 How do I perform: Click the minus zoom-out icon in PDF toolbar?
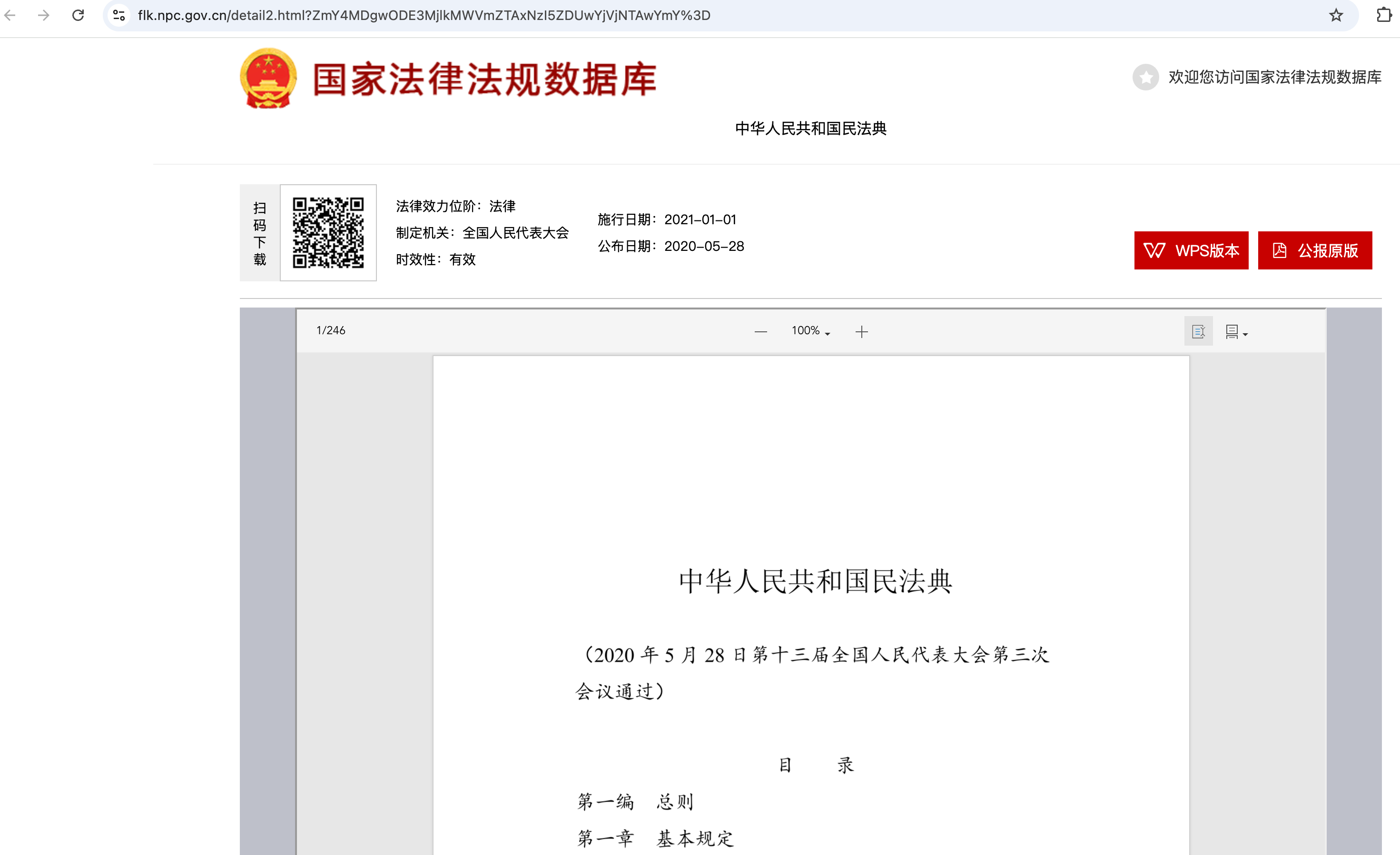click(760, 331)
